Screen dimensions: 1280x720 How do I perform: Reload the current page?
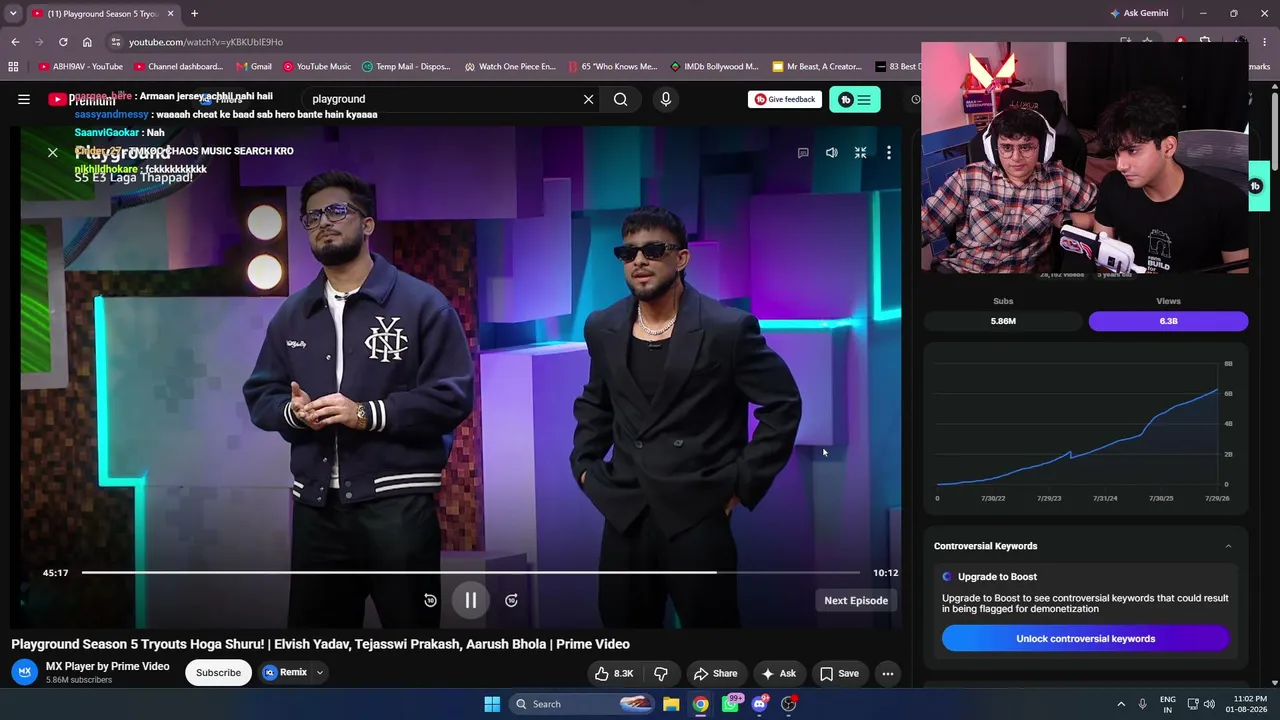coord(63,42)
